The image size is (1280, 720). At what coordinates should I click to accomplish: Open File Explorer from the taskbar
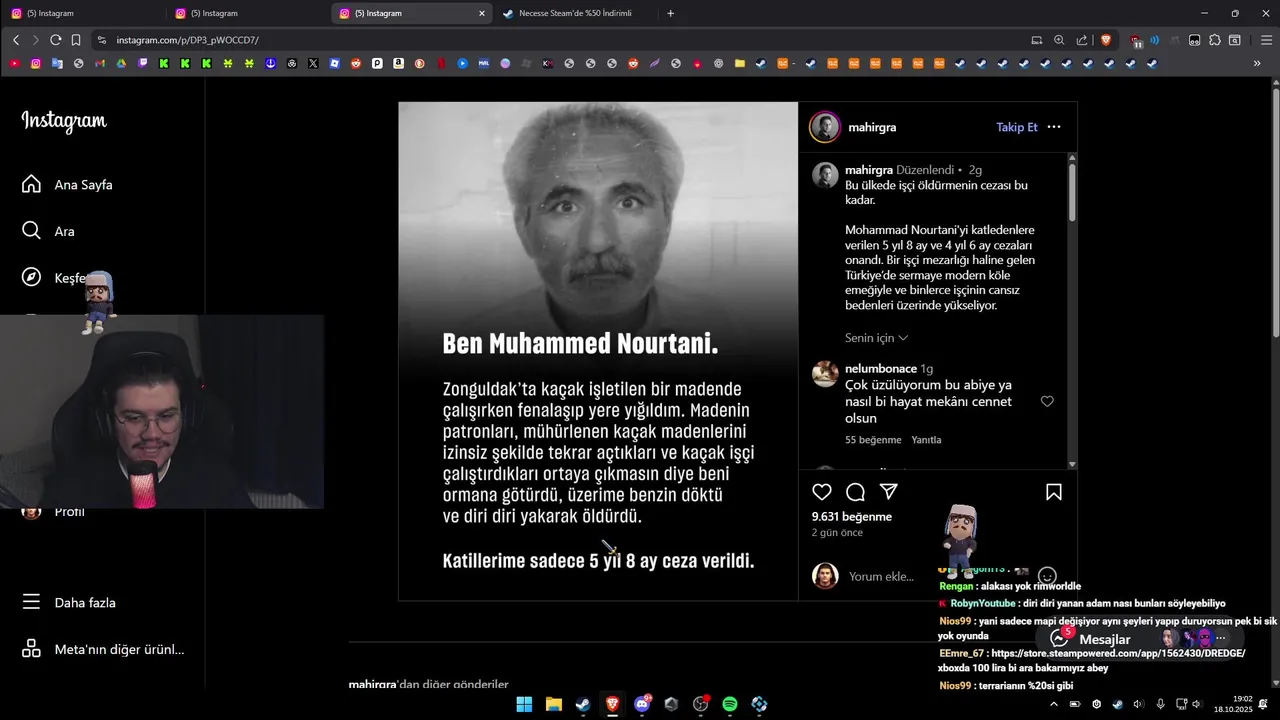tap(553, 704)
